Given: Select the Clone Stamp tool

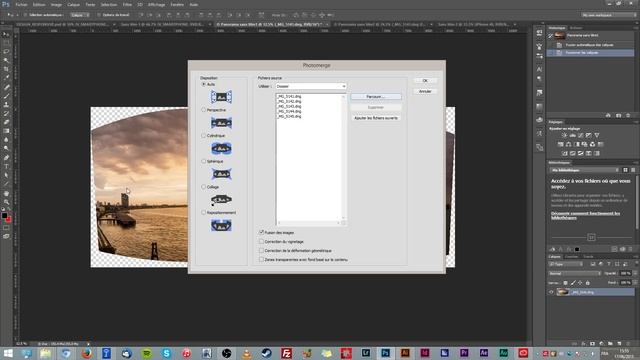Looking at the screenshot, I should (6, 104).
